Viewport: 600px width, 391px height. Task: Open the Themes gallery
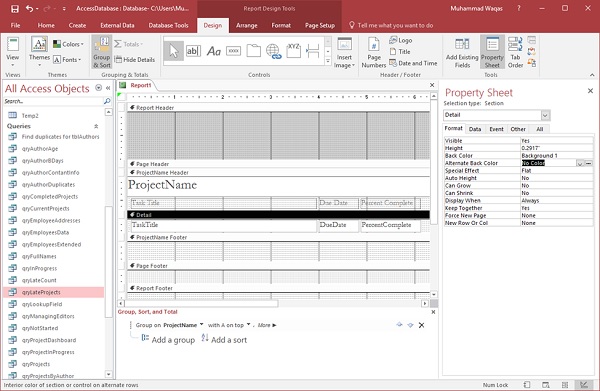[x=39, y=52]
